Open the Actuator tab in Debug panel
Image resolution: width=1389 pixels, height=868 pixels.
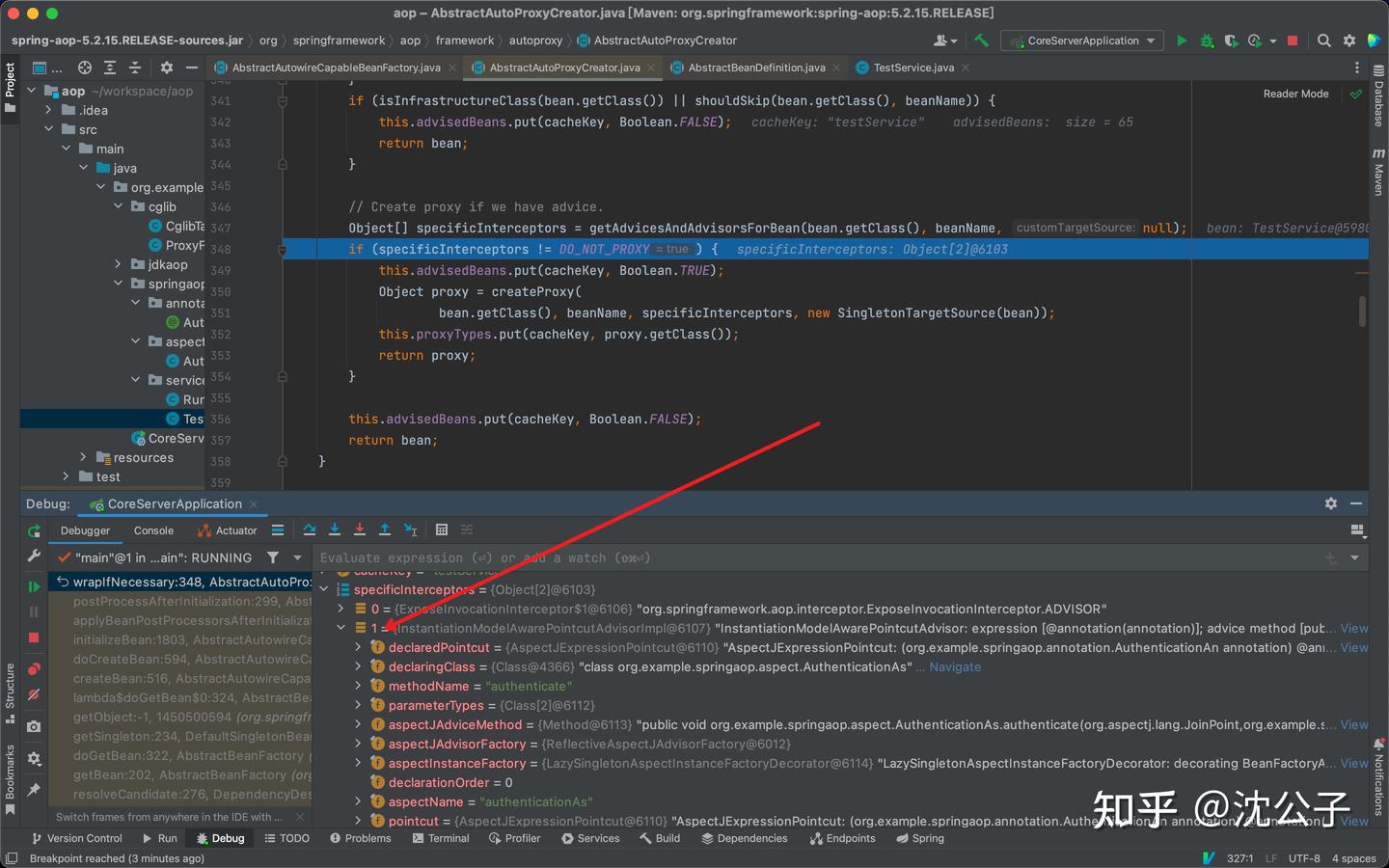click(x=228, y=530)
